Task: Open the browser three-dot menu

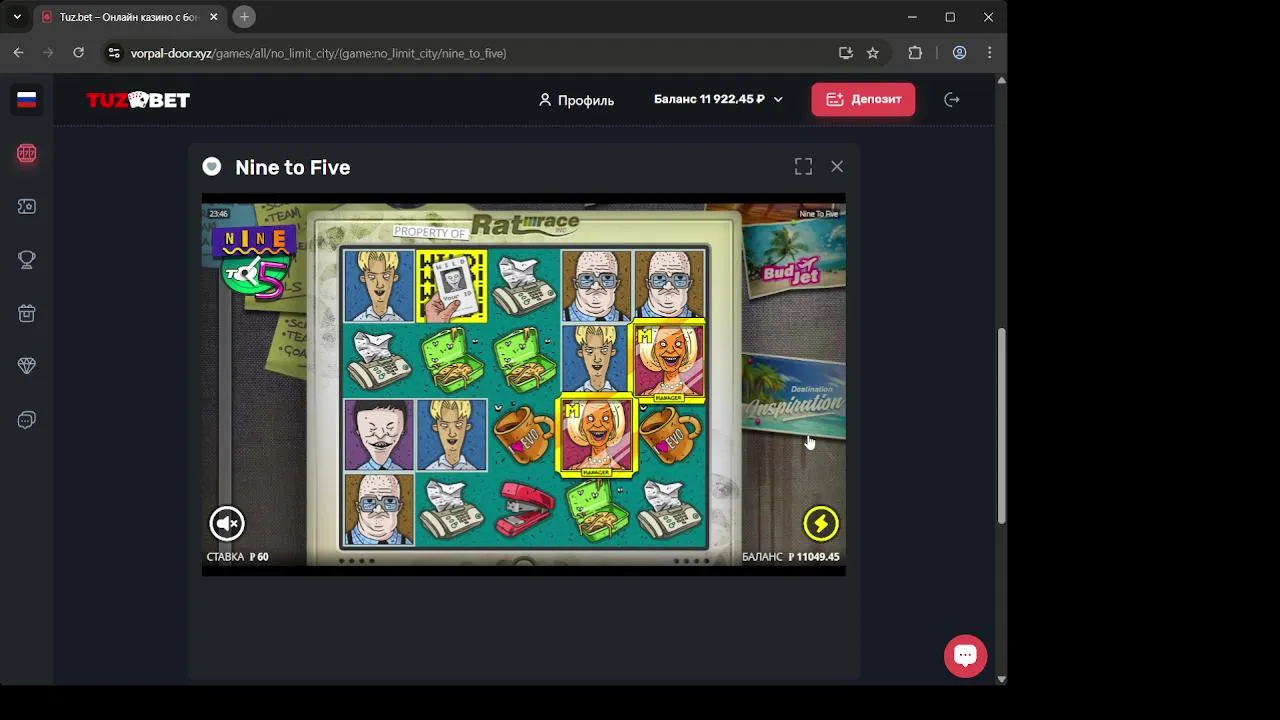Action: [990, 53]
